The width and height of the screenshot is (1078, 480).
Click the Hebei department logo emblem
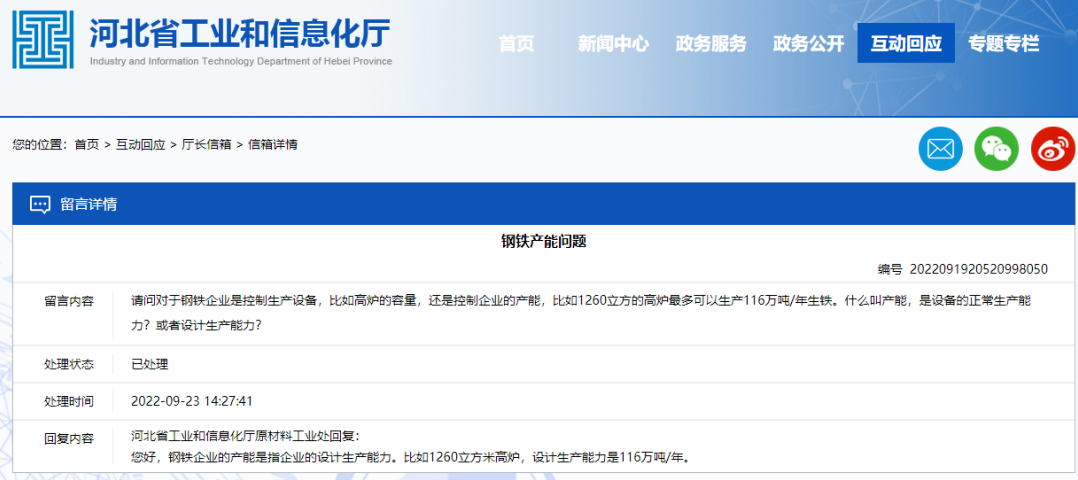pos(43,40)
